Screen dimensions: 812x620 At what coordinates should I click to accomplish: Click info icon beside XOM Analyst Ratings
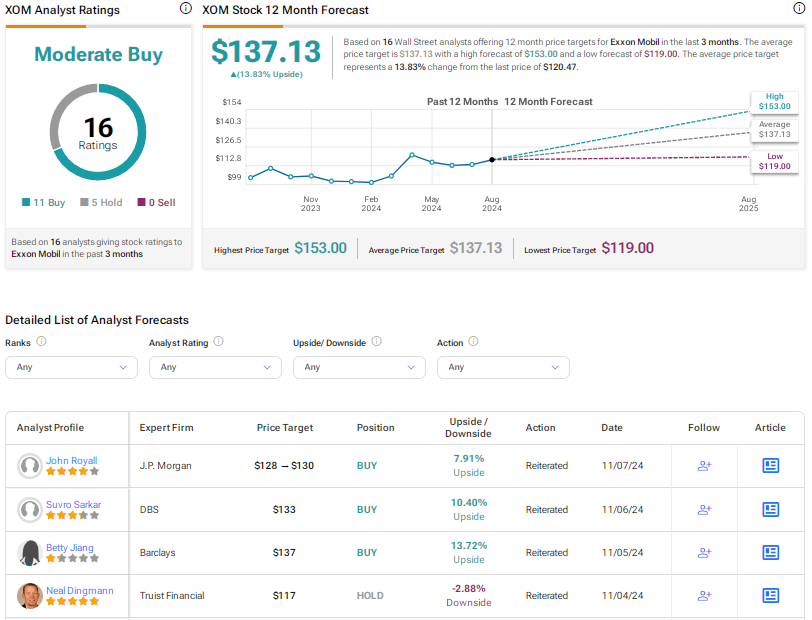(185, 9)
